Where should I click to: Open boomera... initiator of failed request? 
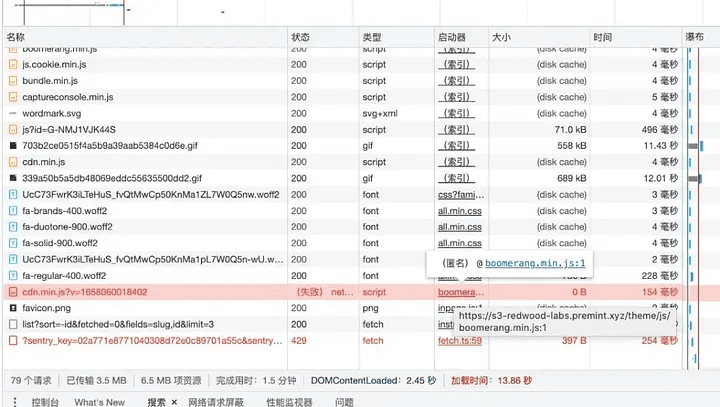coord(461,292)
